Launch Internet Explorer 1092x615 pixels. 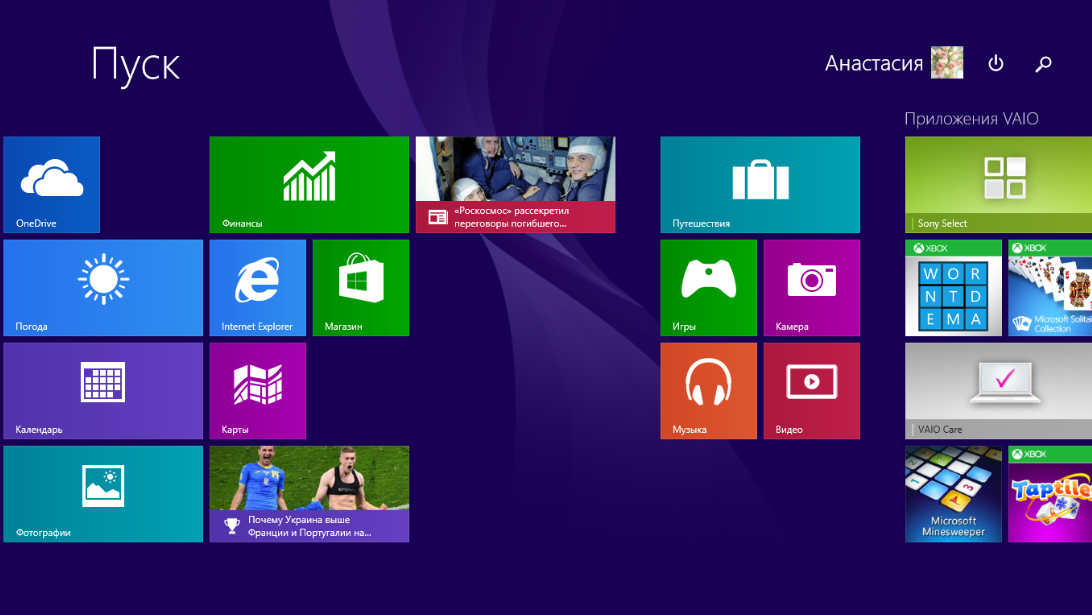pyautogui.click(x=257, y=287)
